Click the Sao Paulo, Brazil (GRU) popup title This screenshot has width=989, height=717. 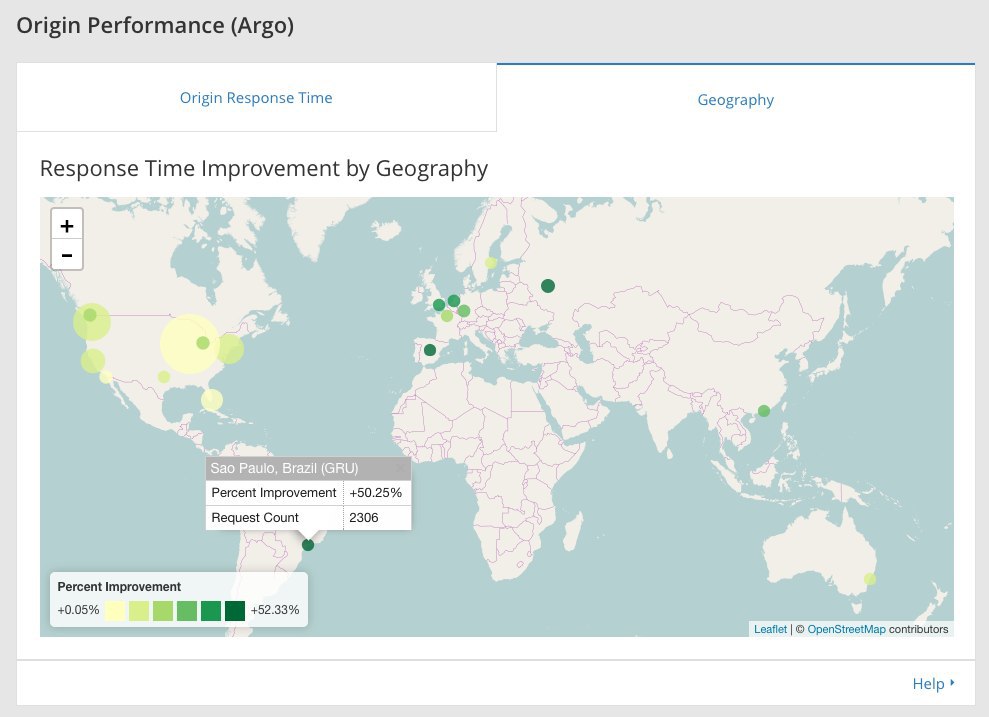284,468
